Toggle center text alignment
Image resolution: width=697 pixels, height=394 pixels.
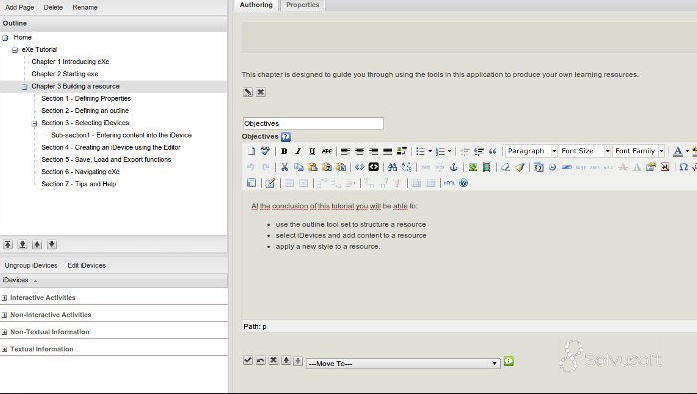(x=359, y=151)
